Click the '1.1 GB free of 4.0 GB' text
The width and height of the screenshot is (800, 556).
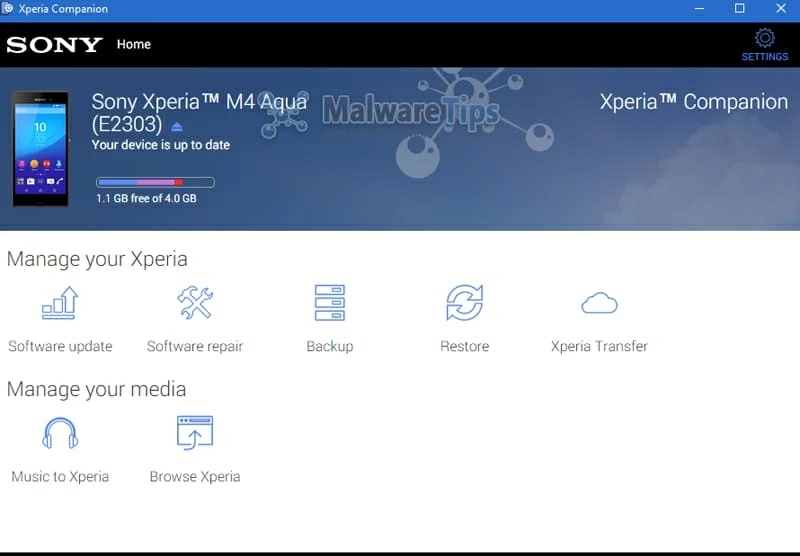tap(146, 199)
